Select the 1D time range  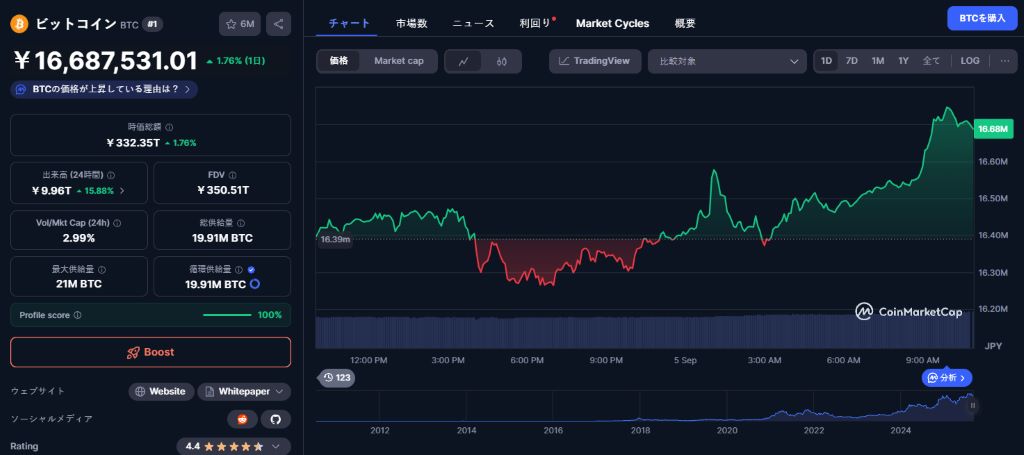coord(826,61)
